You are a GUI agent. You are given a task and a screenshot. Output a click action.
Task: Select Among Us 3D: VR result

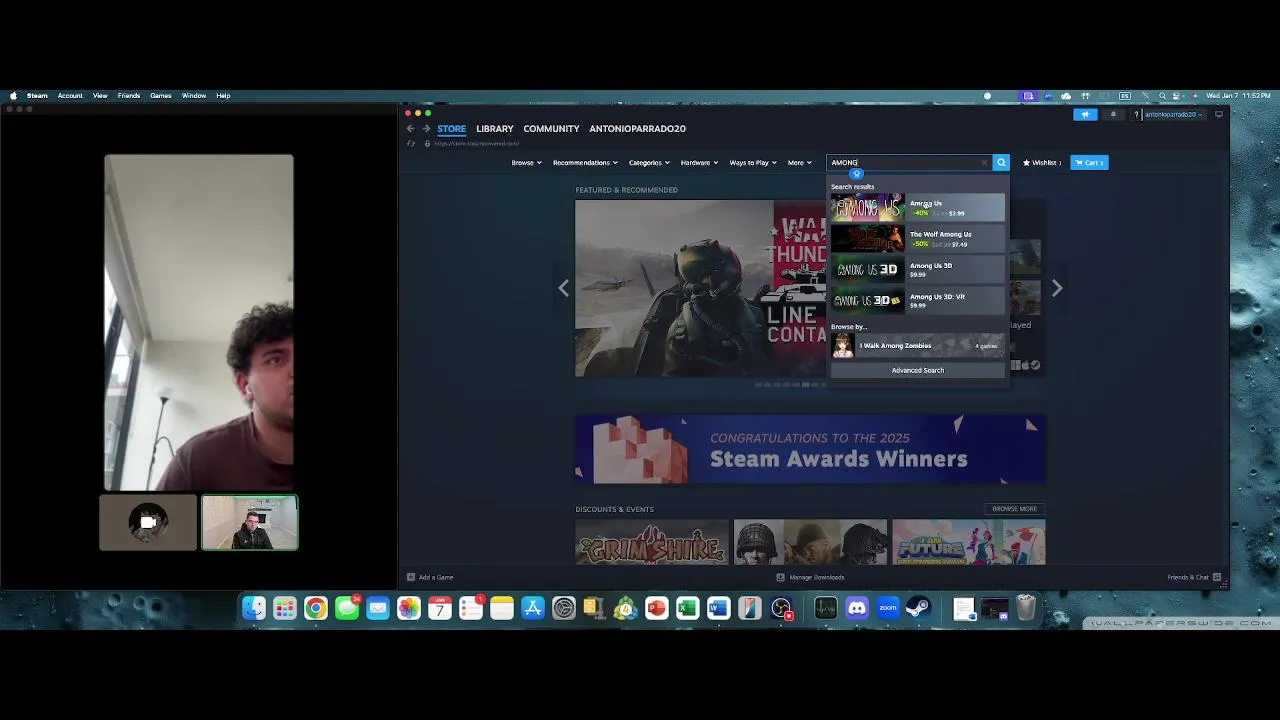(x=917, y=300)
